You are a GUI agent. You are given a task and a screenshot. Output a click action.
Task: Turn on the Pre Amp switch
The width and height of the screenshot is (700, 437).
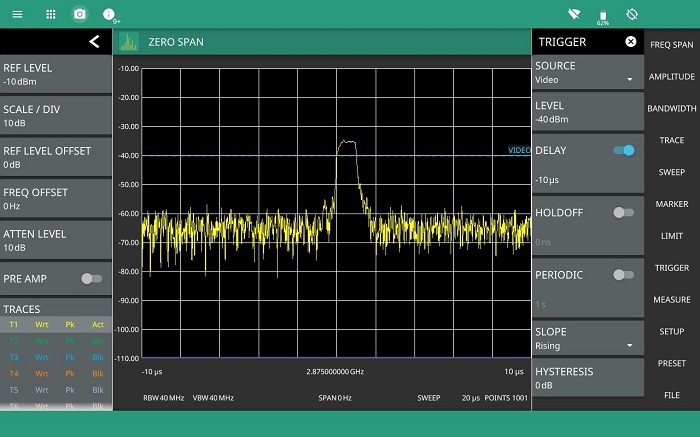[92, 279]
